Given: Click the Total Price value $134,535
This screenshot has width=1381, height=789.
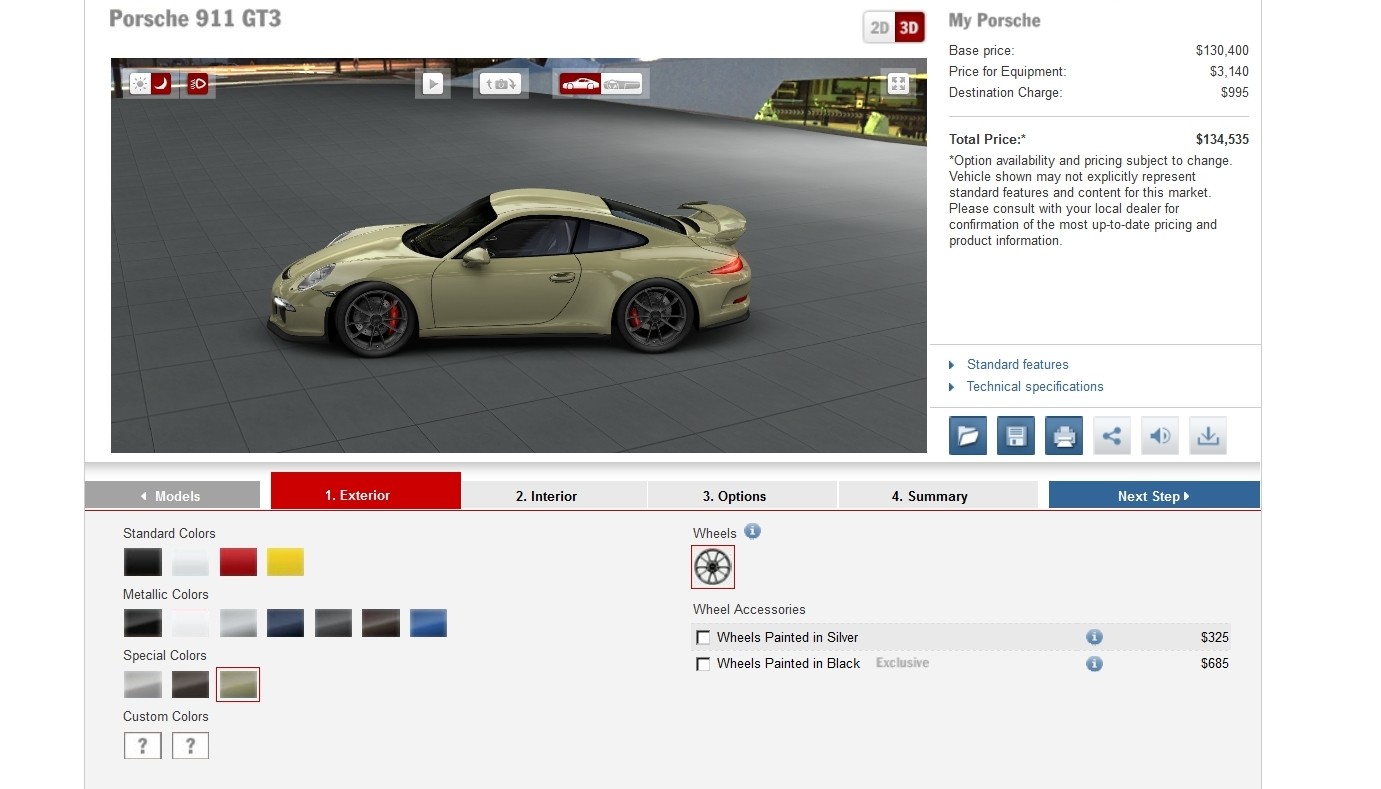Looking at the screenshot, I should point(1222,140).
